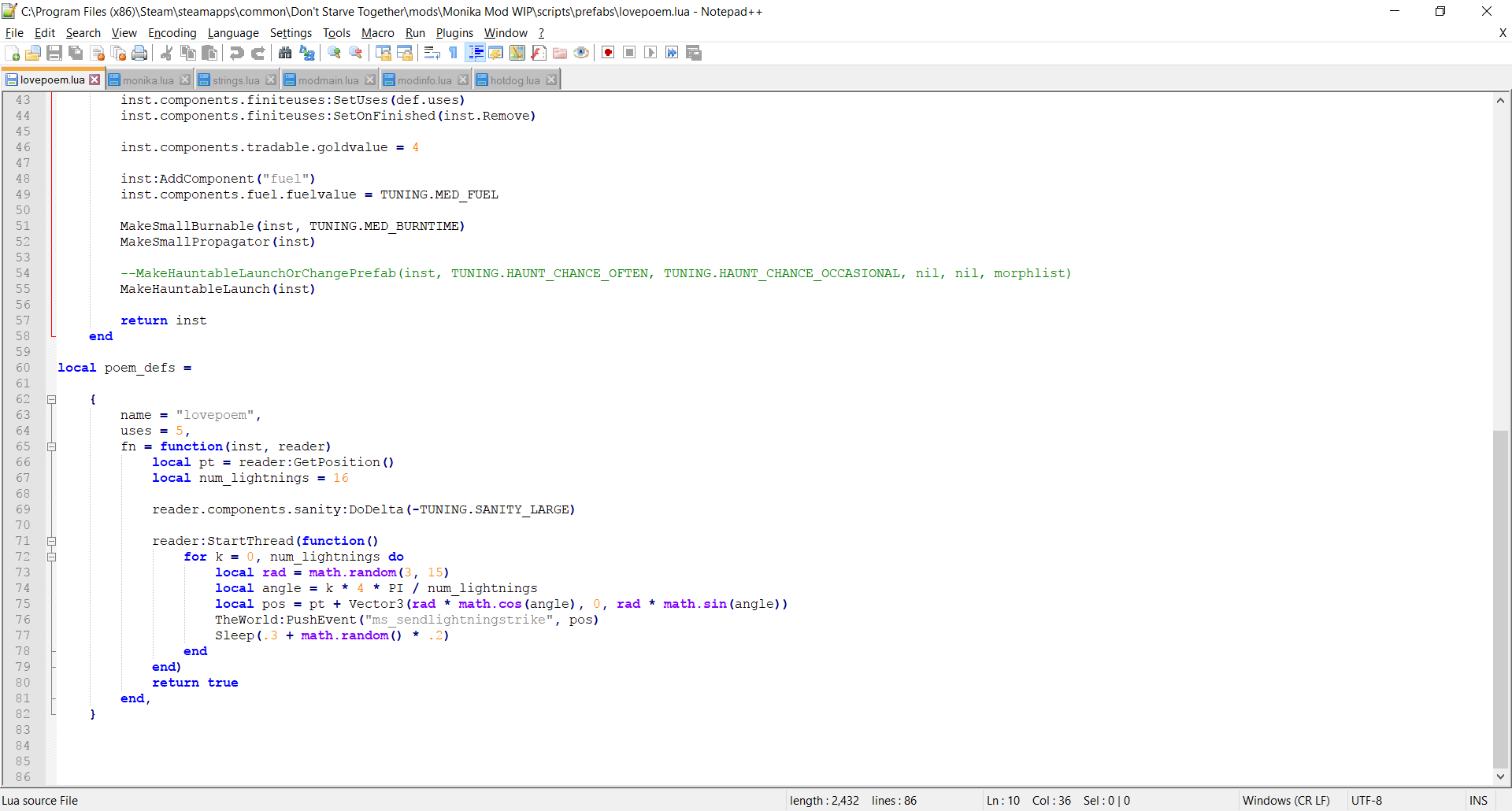Click the vertical scrollbar's down arrow
The height and width of the screenshot is (811, 1512).
(1501, 776)
